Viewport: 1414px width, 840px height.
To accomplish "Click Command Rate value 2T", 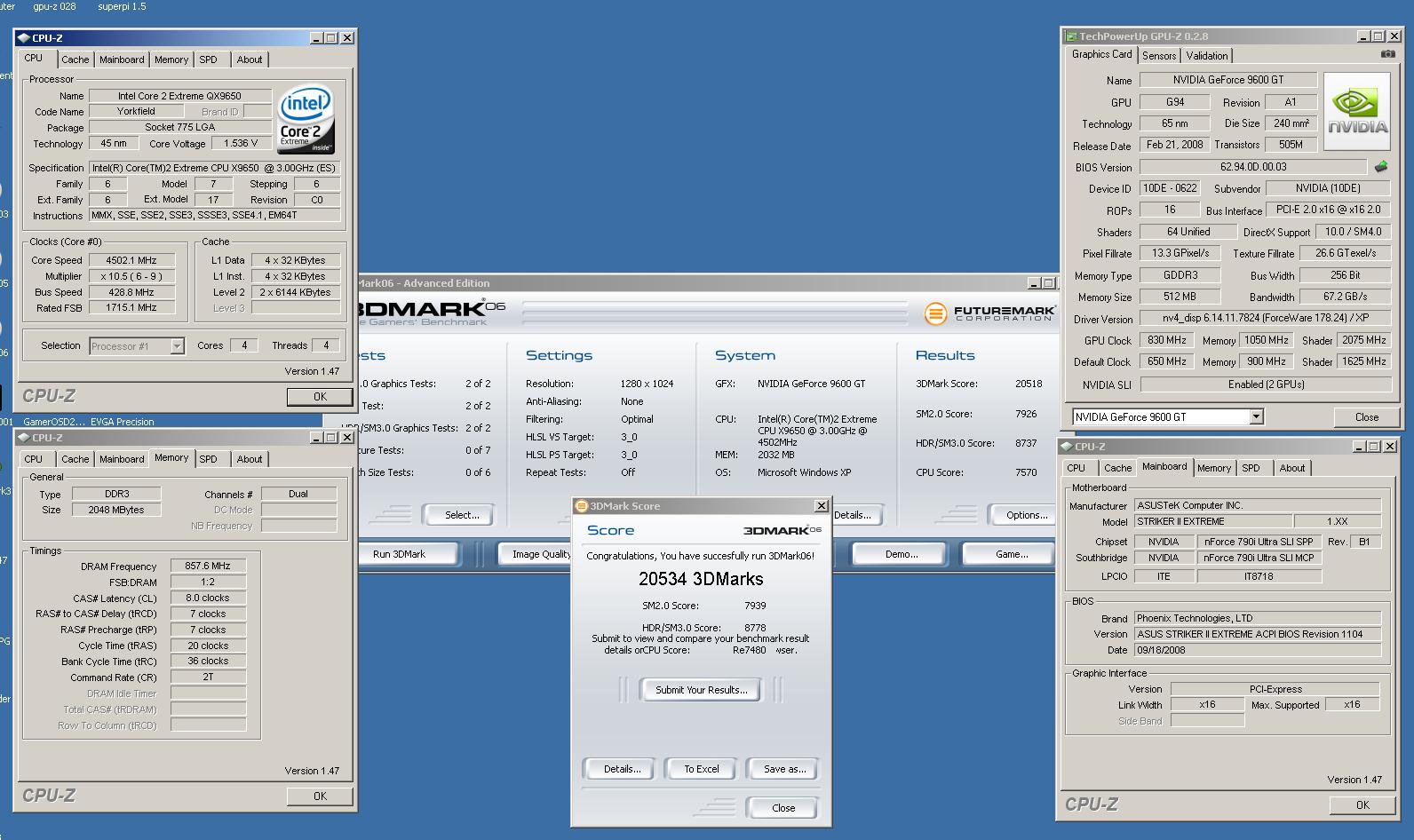I will [208, 677].
